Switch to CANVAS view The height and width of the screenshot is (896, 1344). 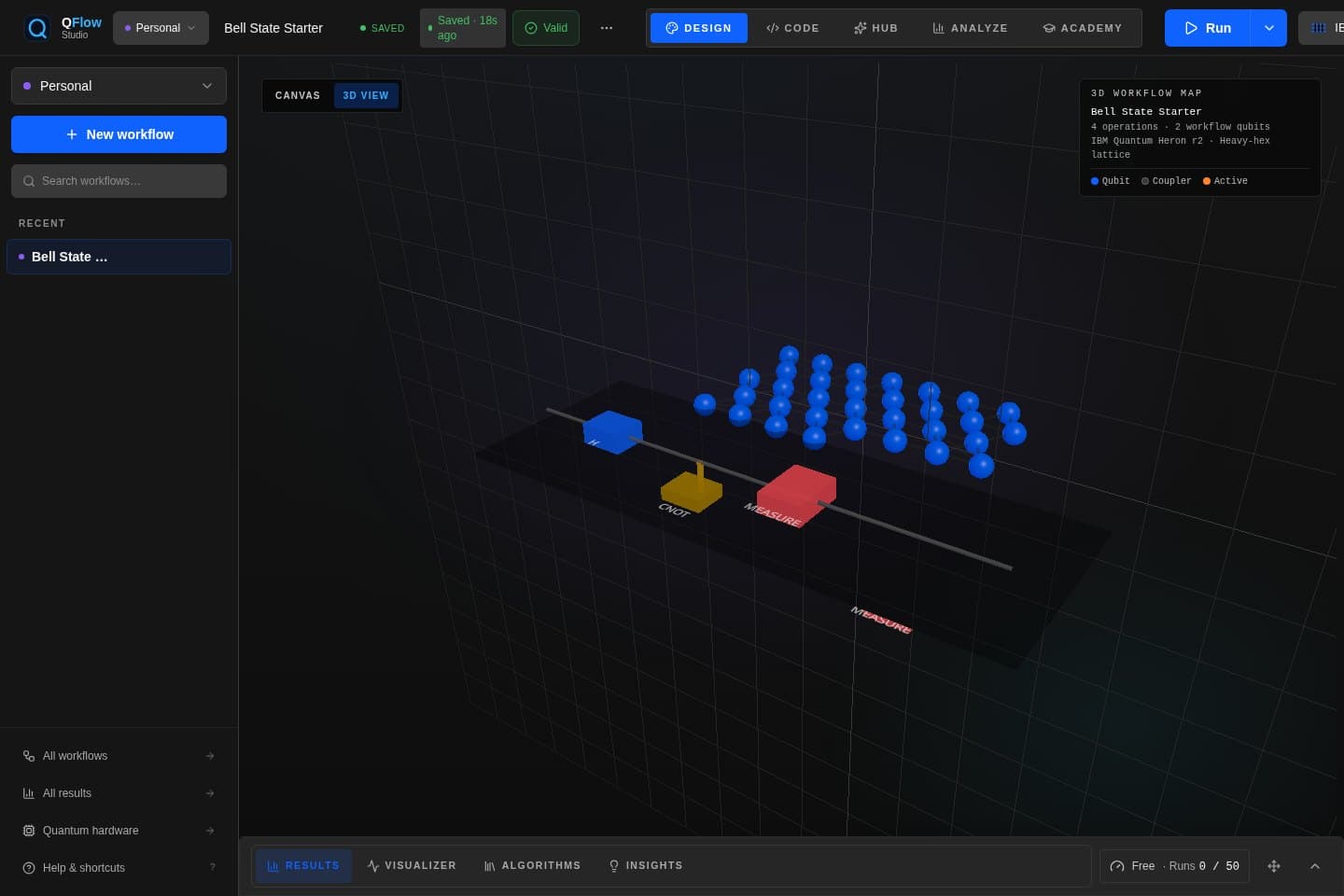point(298,95)
